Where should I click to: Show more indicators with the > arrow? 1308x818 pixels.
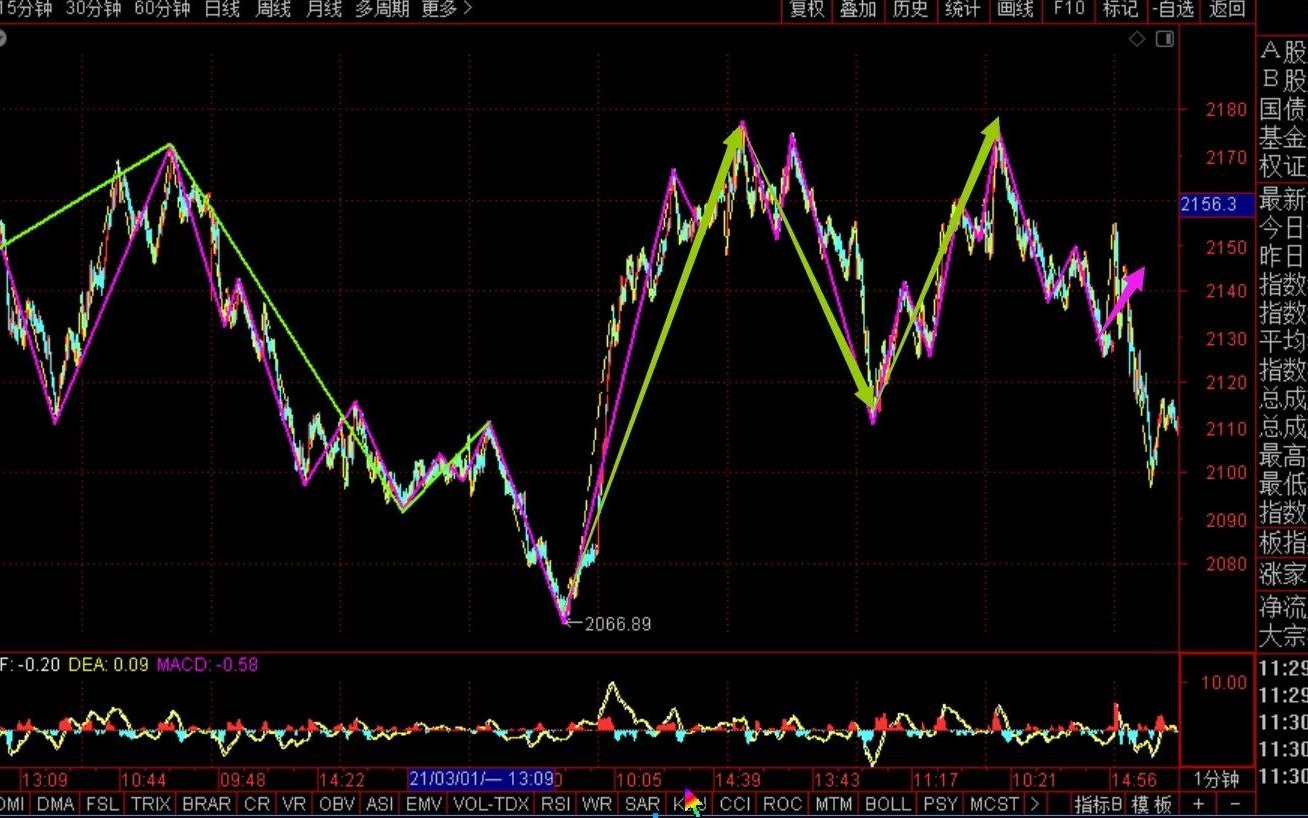coord(1034,804)
